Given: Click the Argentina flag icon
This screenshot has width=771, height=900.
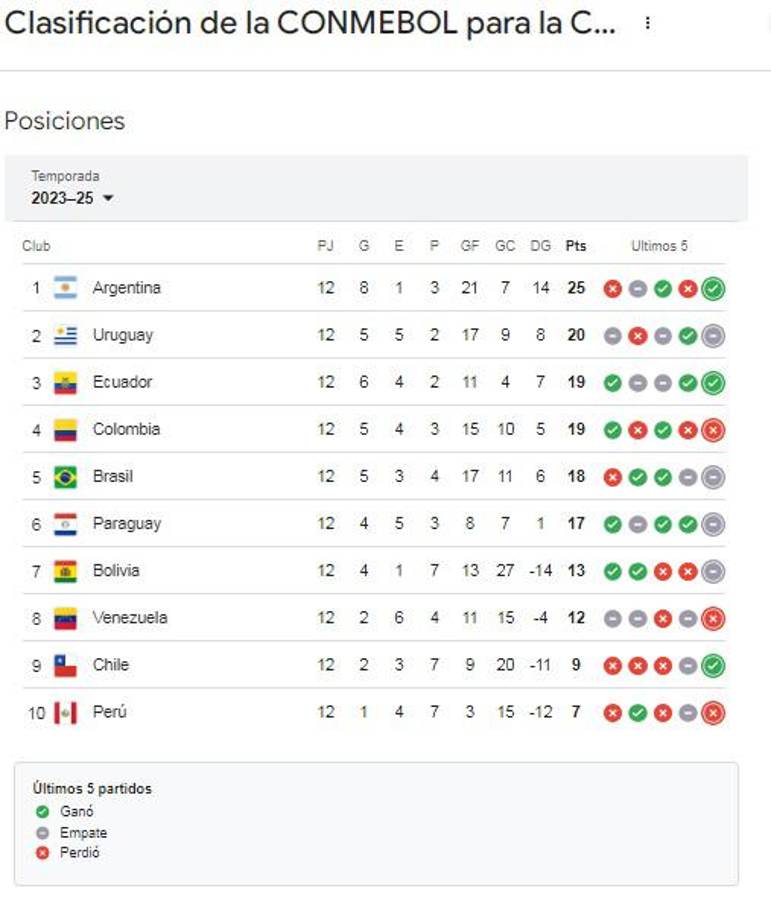Looking at the screenshot, I should point(66,288).
